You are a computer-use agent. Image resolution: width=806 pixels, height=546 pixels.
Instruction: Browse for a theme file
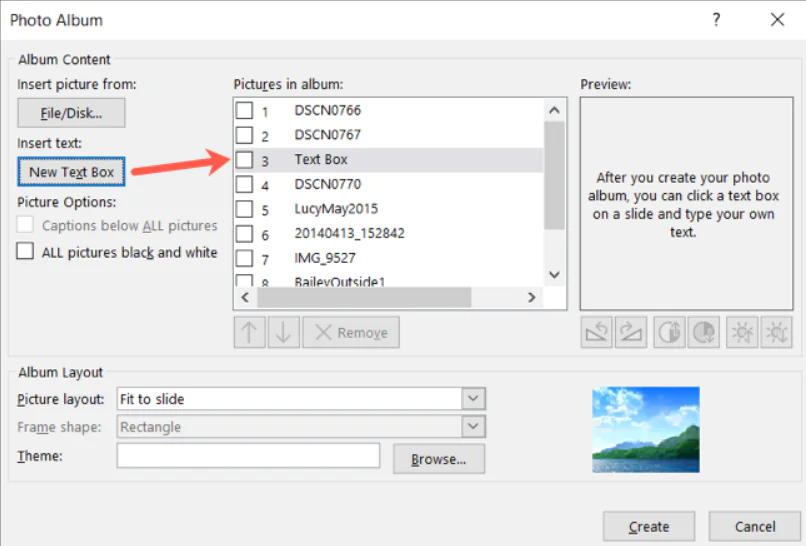[x=439, y=459]
